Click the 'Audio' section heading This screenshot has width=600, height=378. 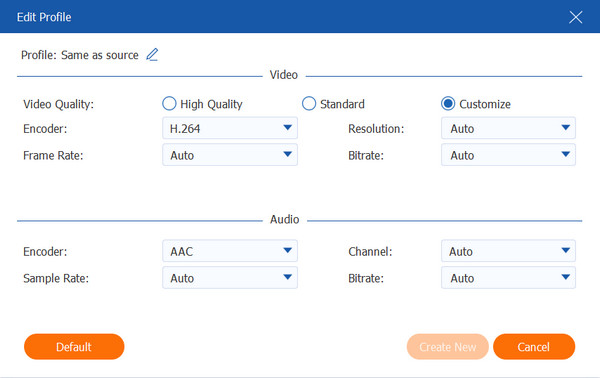click(284, 219)
